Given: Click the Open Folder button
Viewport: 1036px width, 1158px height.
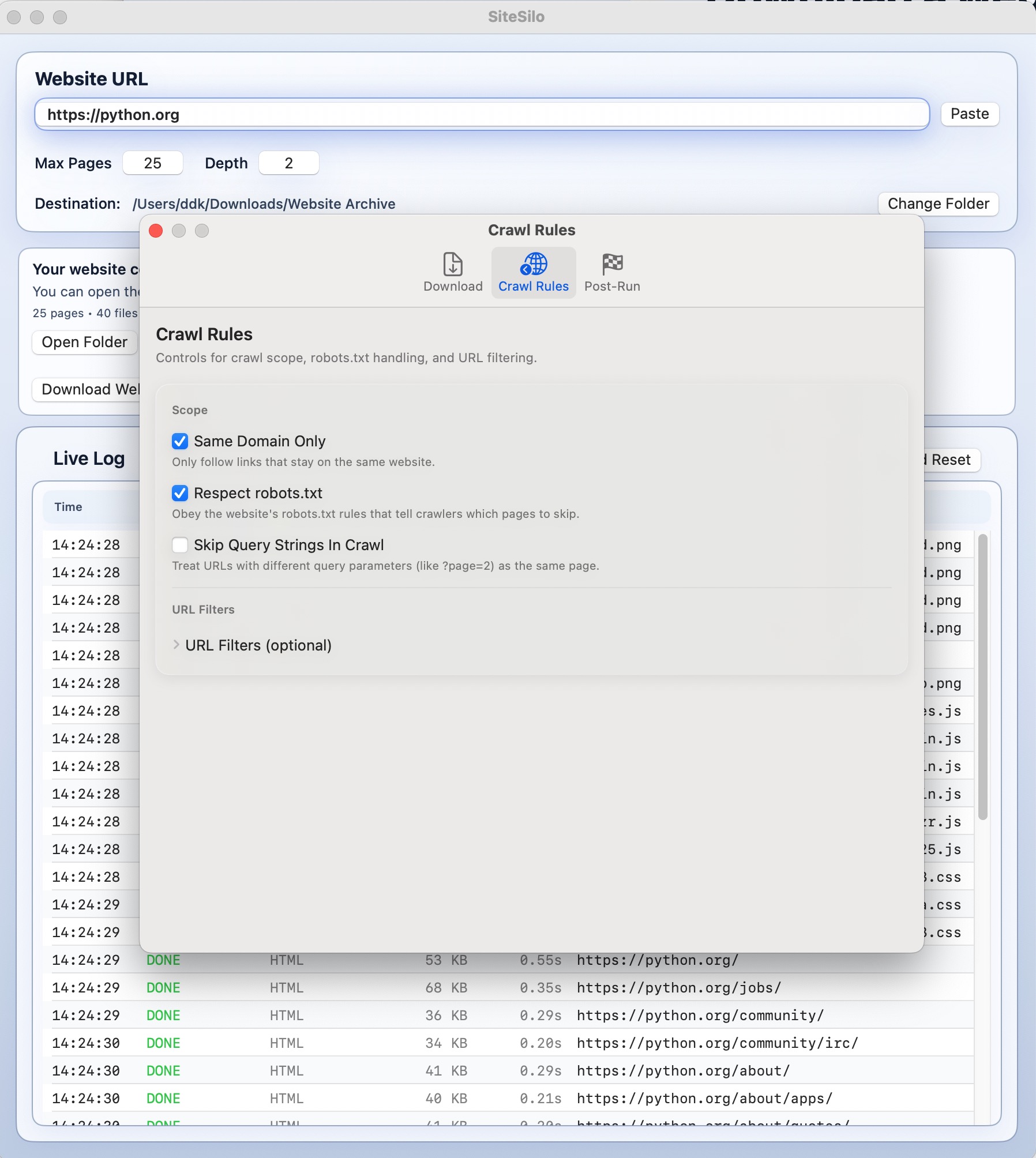Looking at the screenshot, I should (x=85, y=342).
